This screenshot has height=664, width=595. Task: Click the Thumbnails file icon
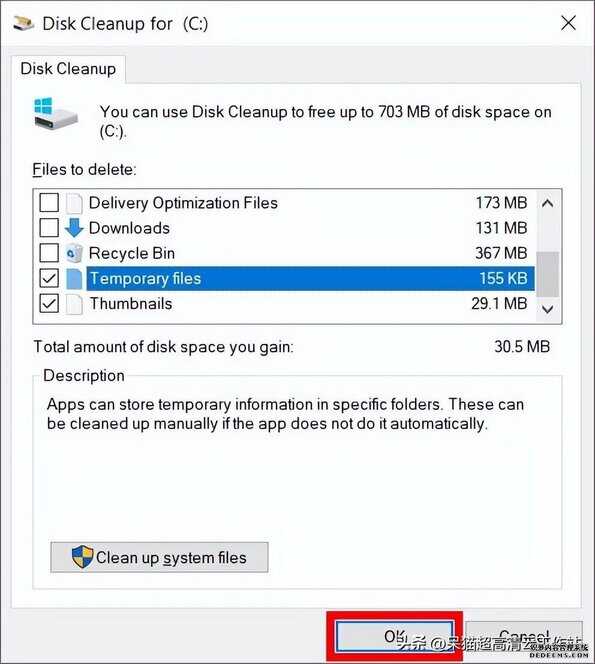click(x=74, y=304)
